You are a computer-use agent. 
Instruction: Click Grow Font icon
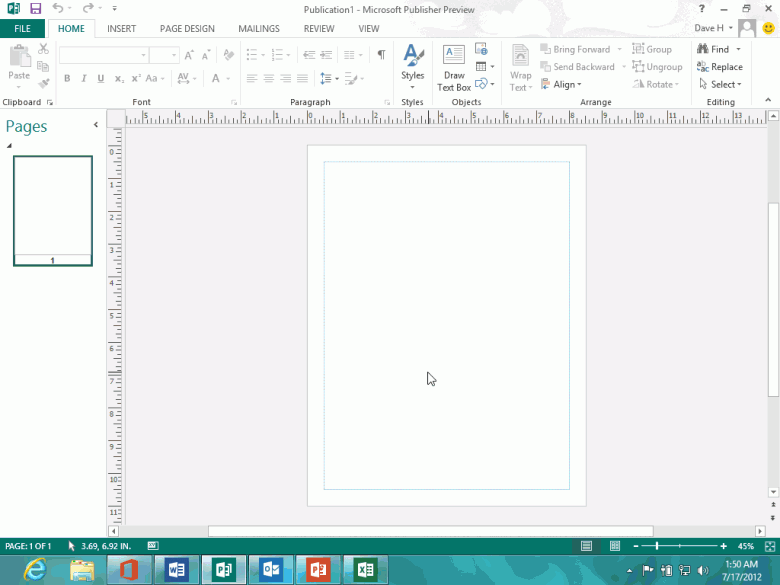(x=189, y=55)
